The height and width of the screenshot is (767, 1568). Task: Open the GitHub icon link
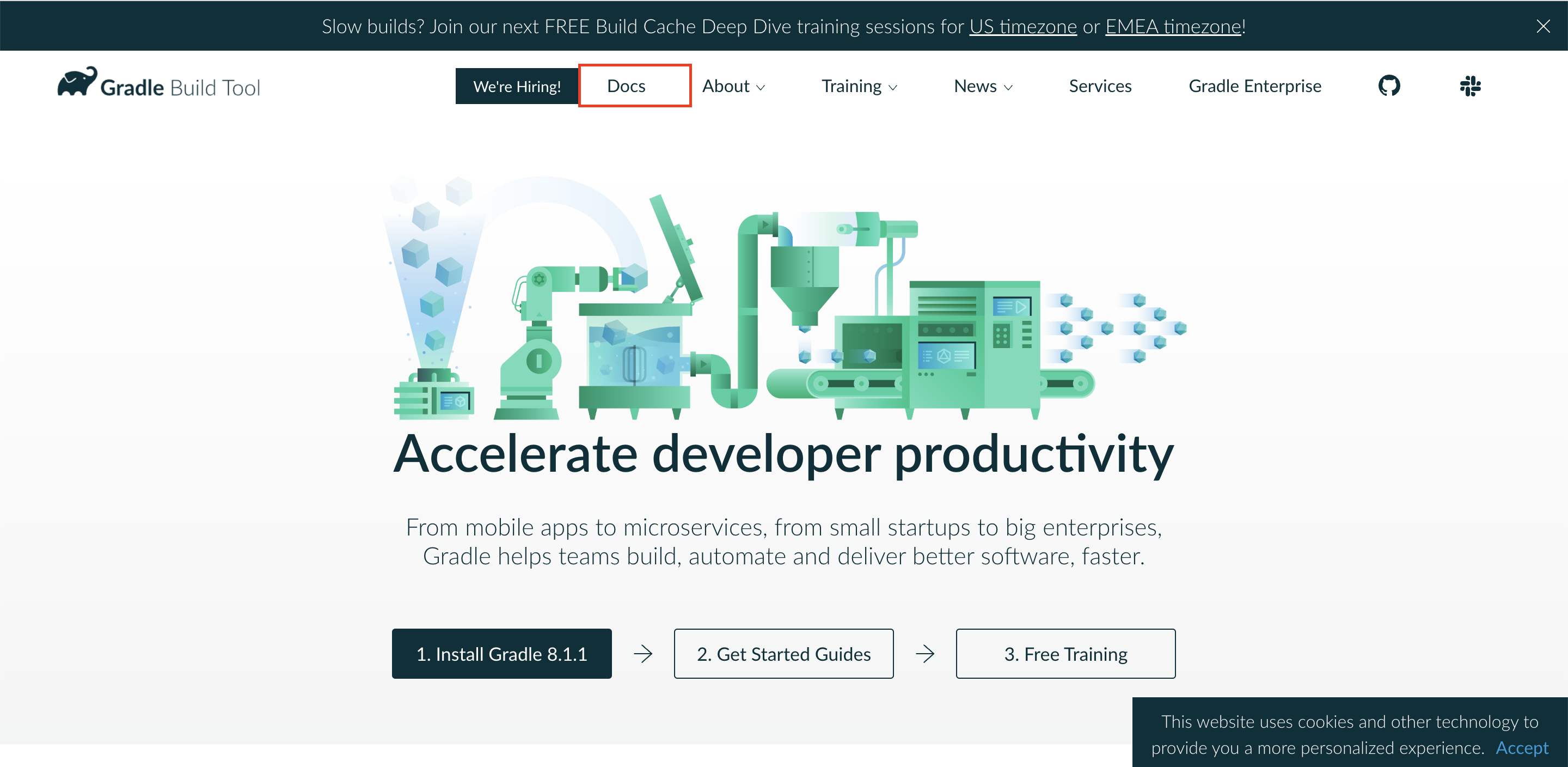(x=1388, y=86)
